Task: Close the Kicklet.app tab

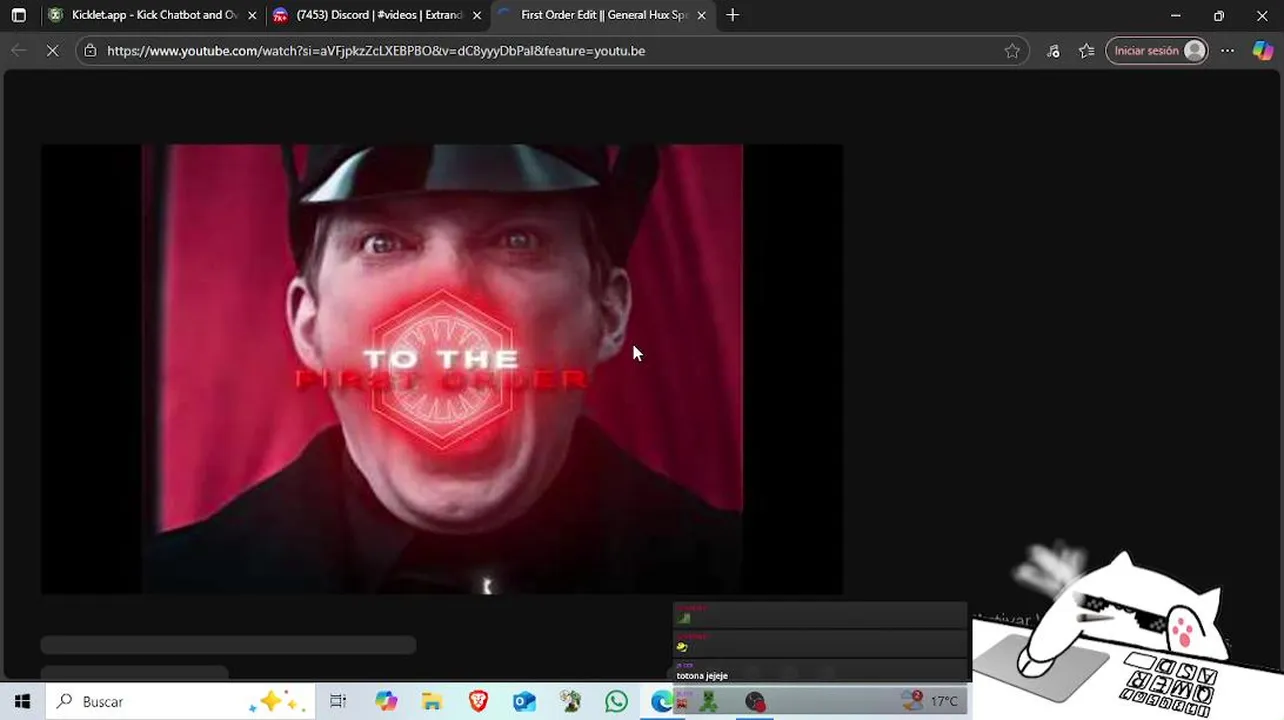Action: [x=252, y=15]
